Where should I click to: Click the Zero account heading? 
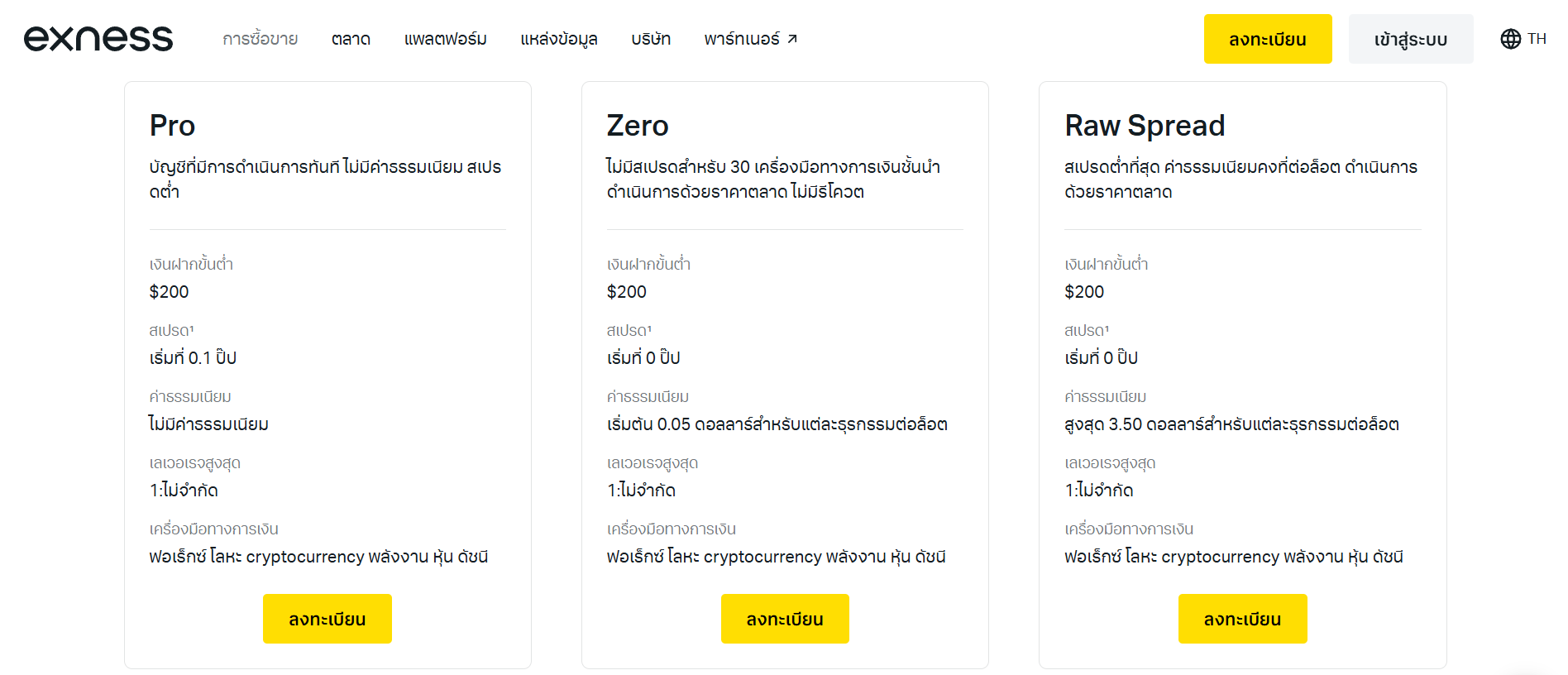(x=637, y=126)
